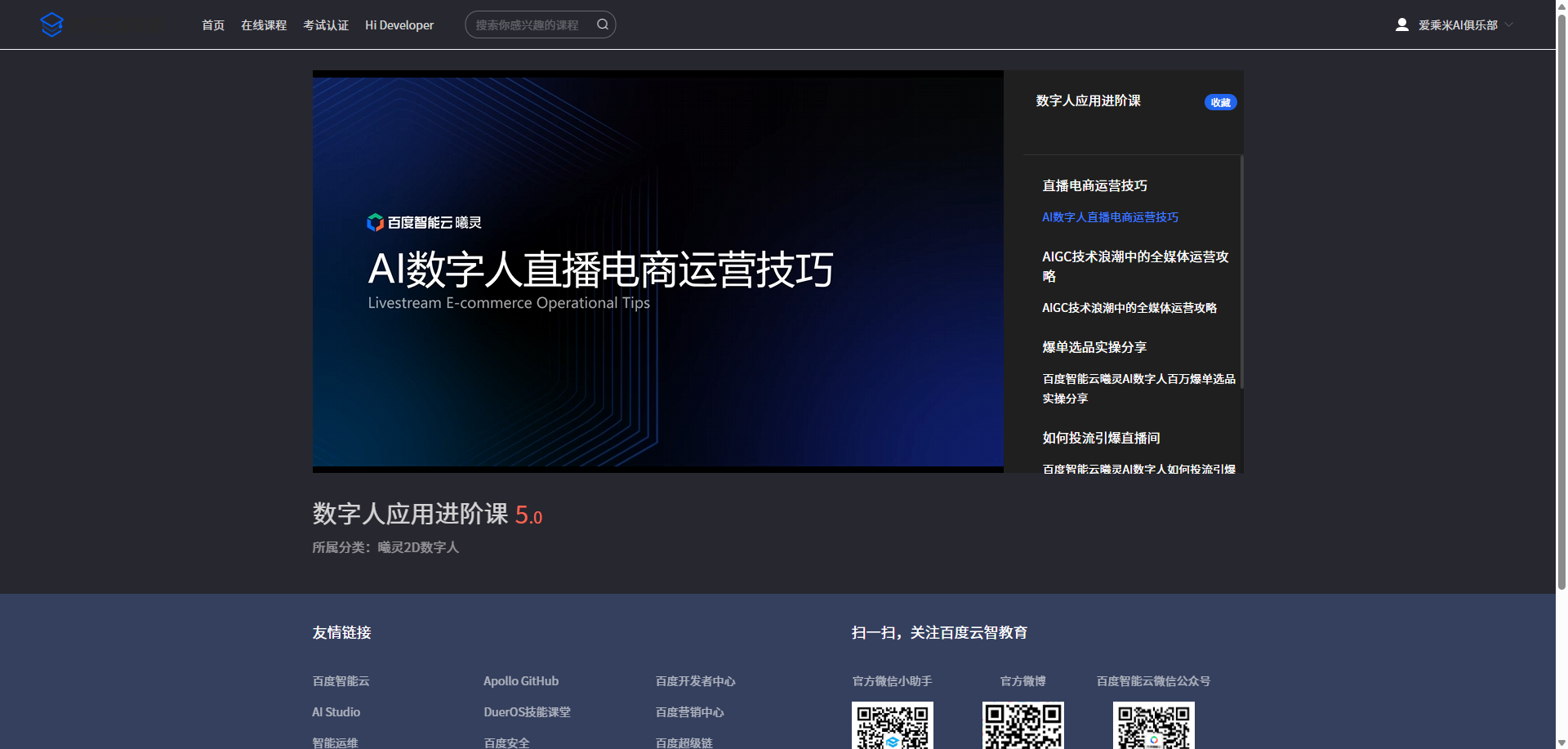
Task: Open the 百度超级链 footer link
Action: coord(684,742)
